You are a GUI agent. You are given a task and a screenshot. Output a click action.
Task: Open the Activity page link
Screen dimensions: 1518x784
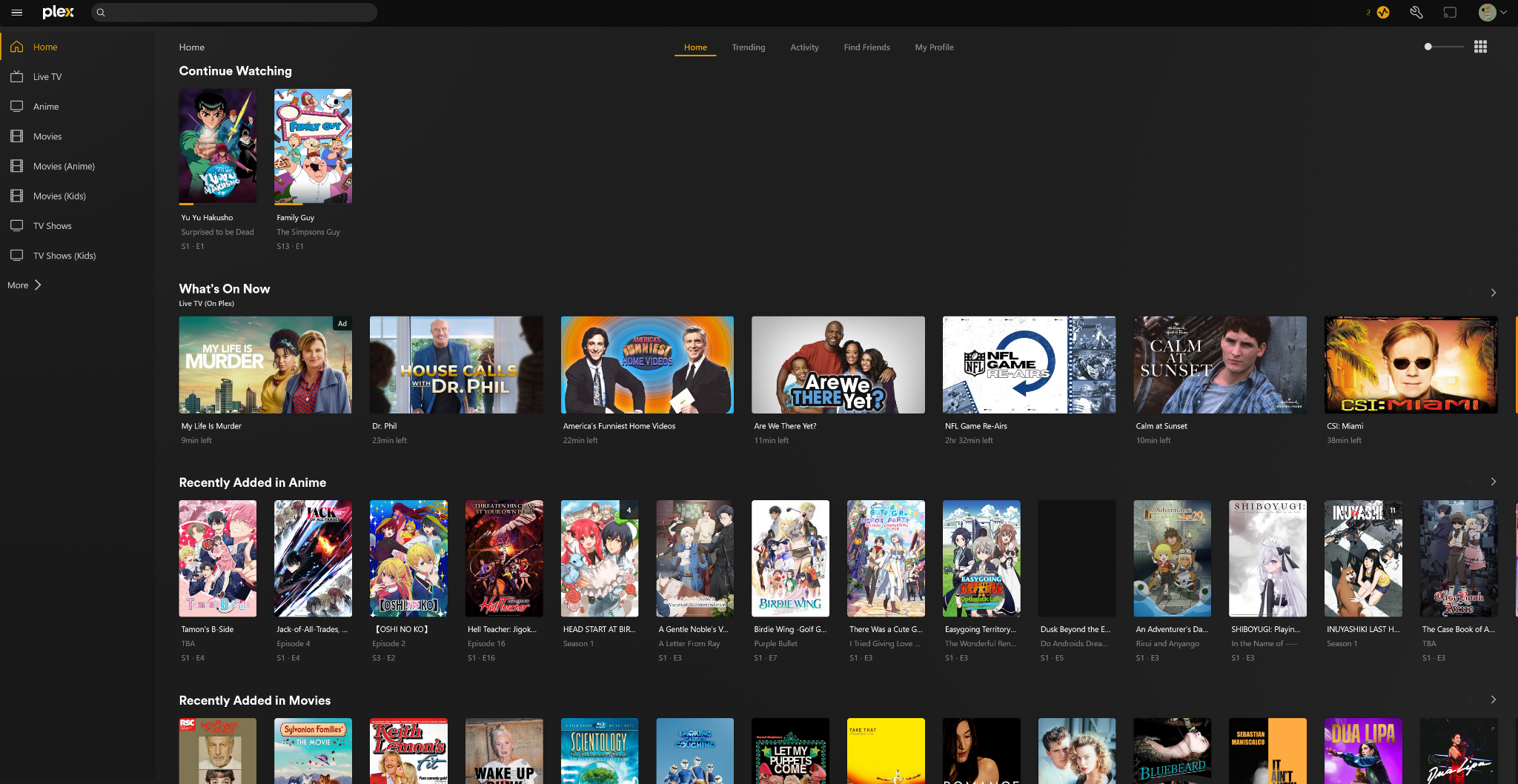tap(804, 47)
